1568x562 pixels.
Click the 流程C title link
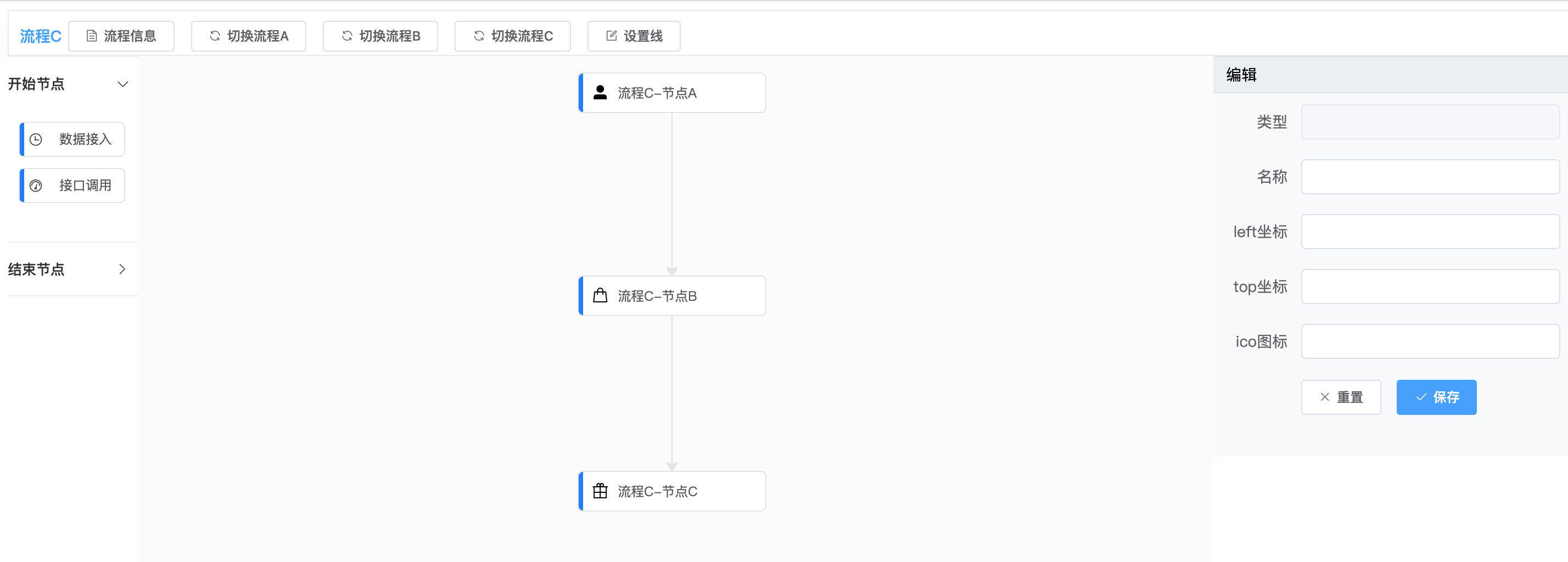[x=40, y=36]
